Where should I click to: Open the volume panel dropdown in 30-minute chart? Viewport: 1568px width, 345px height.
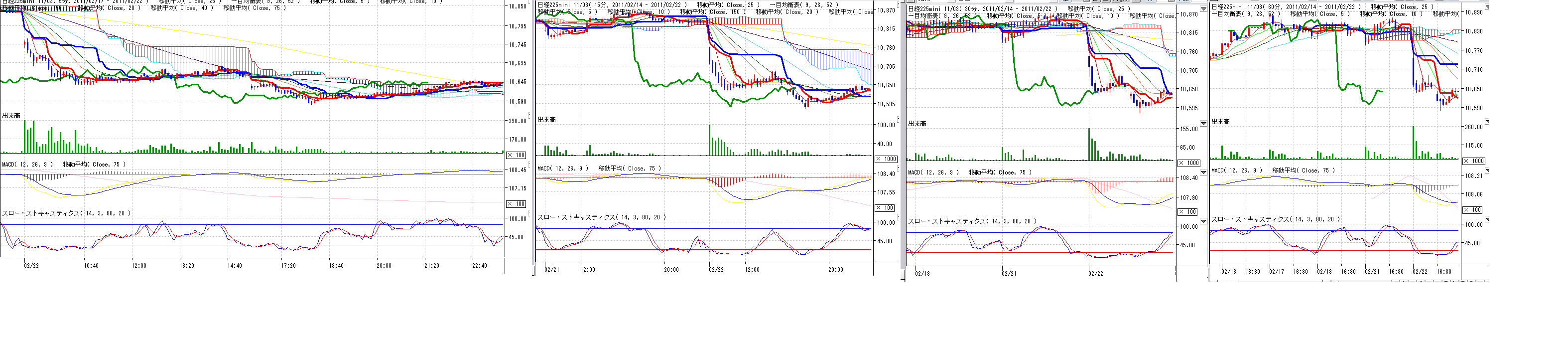(1203, 124)
